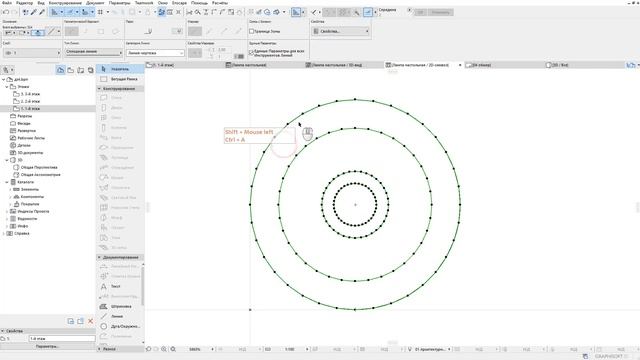The width and height of the screenshot is (640, 360).
Task: Select the Дуга/Окружность tool
Action: tap(120, 326)
